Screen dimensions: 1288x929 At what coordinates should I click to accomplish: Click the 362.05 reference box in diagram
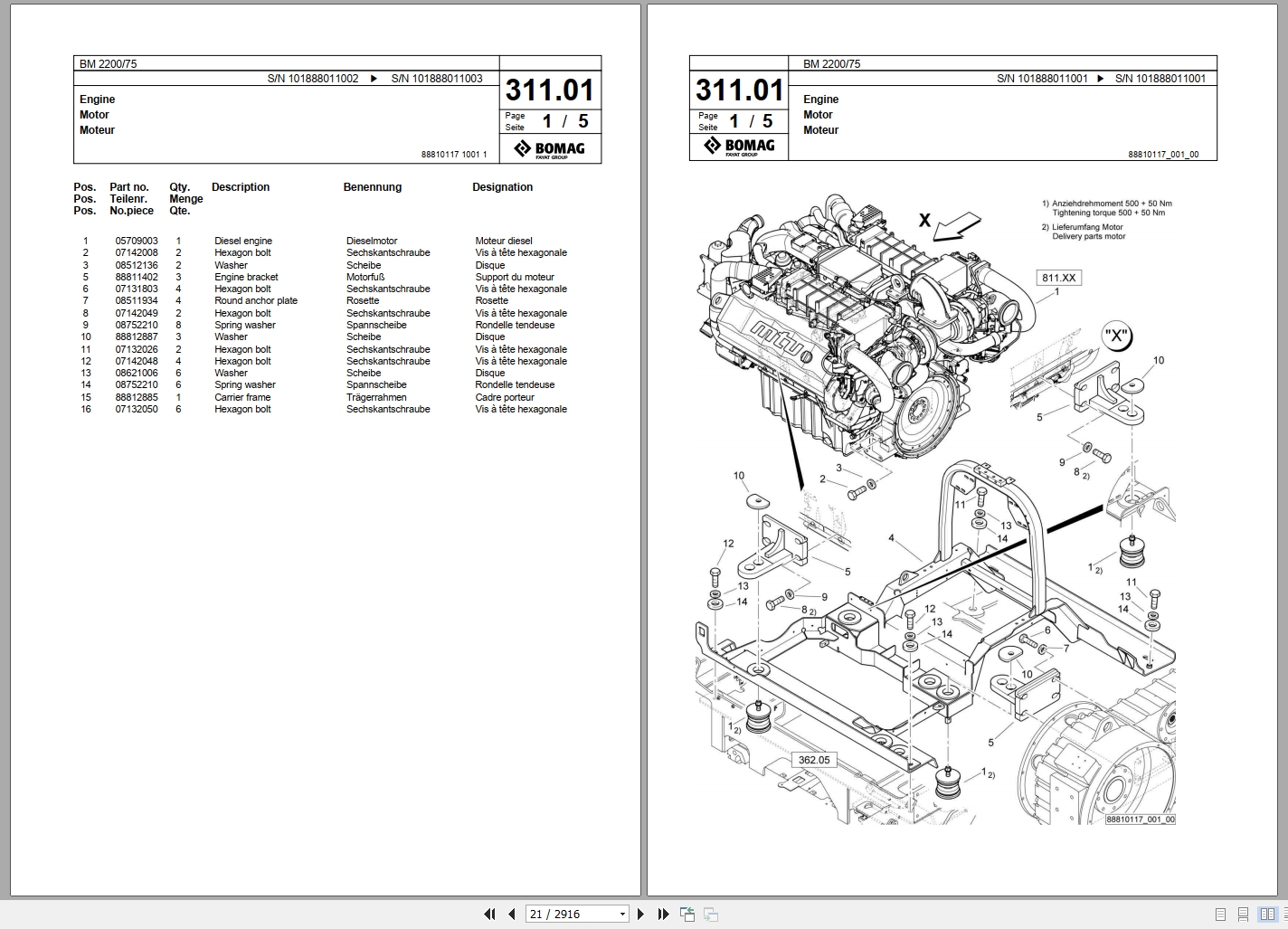coord(813,760)
